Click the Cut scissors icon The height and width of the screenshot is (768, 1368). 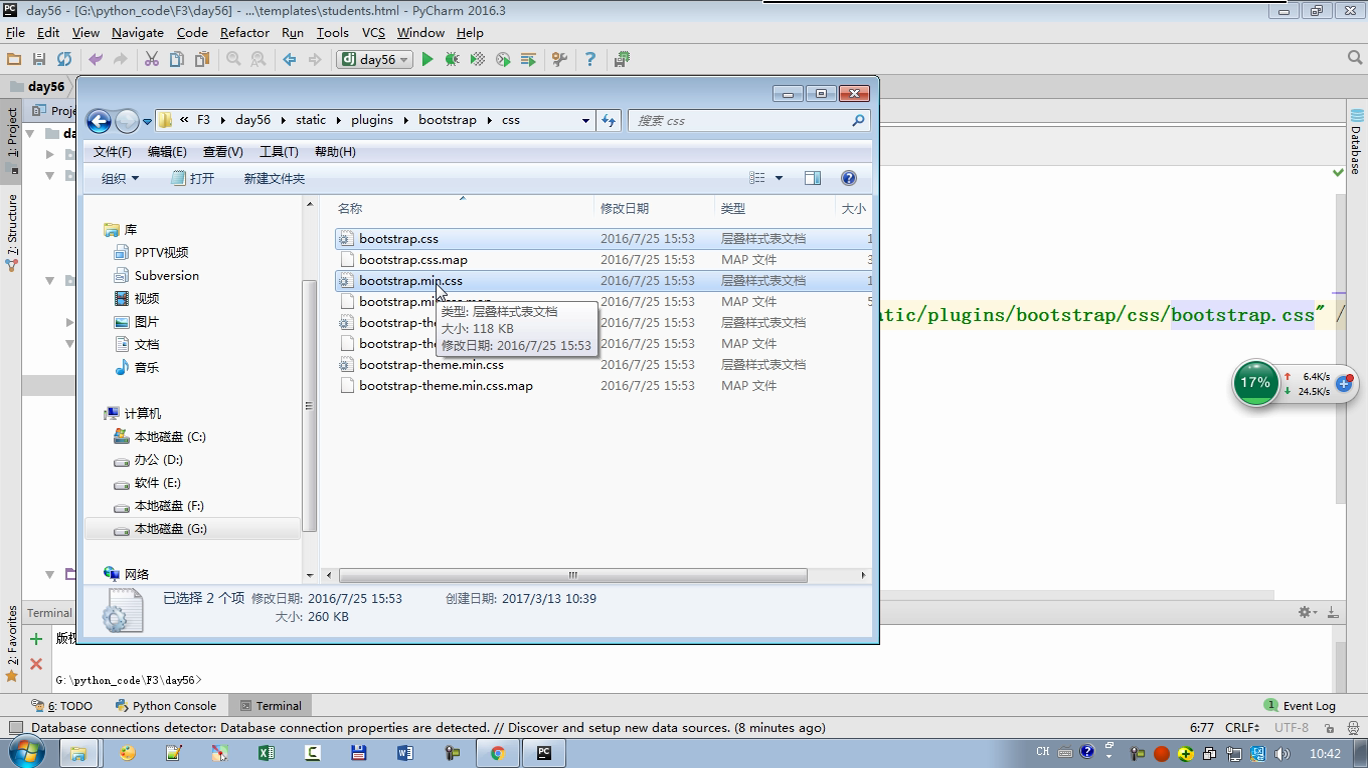click(151, 60)
